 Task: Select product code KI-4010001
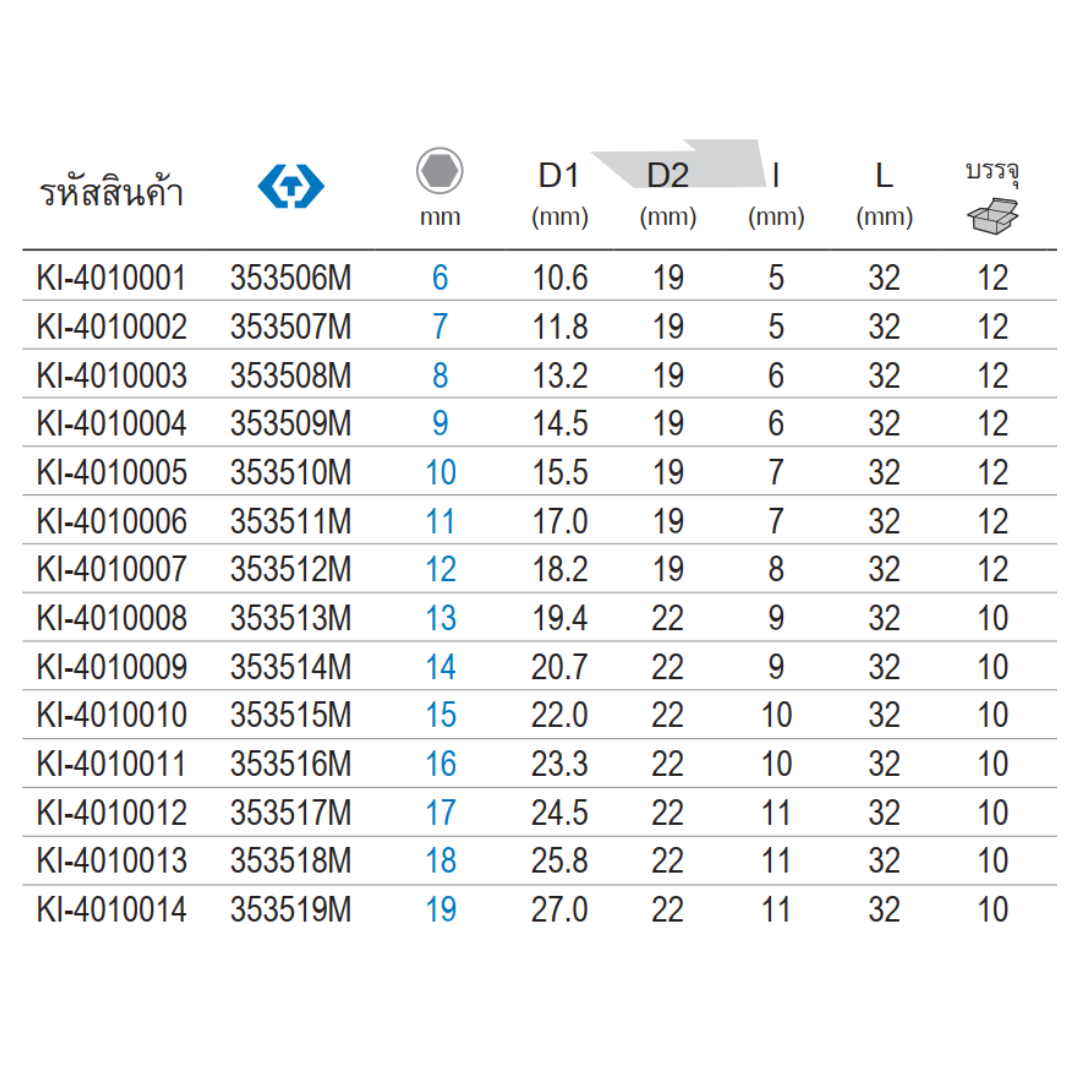click(x=112, y=278)
